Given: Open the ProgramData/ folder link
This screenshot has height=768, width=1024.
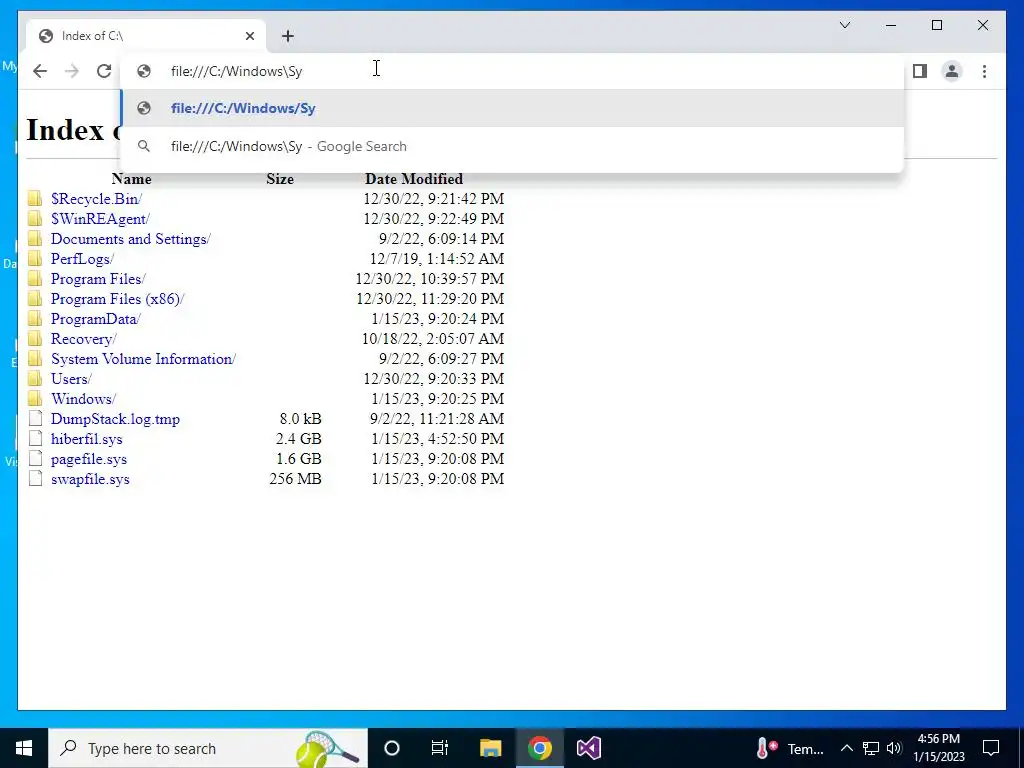Looking at the screenshot, I should 96,319.
